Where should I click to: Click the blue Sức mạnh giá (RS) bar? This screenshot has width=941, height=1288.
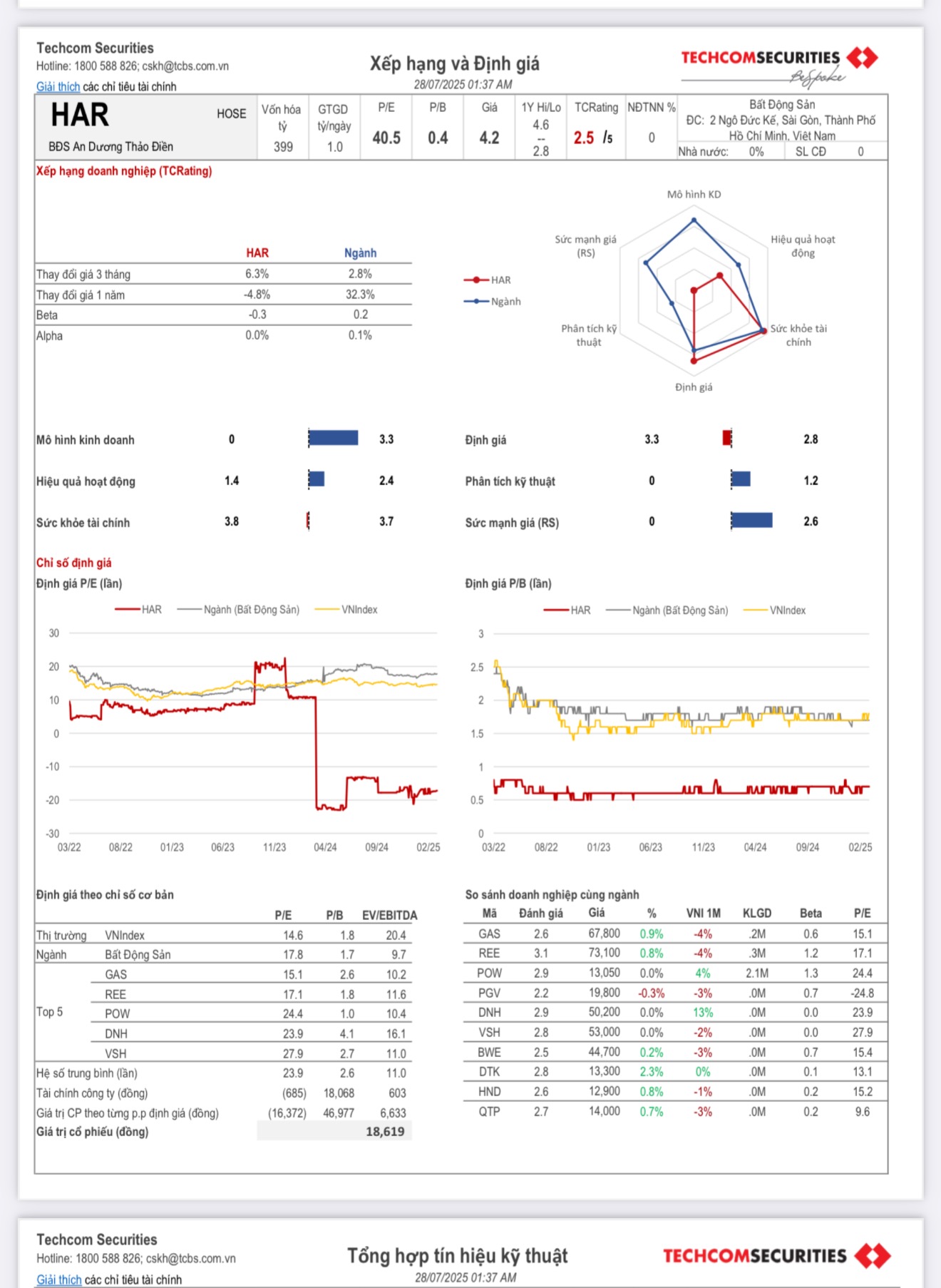[752, 520]
